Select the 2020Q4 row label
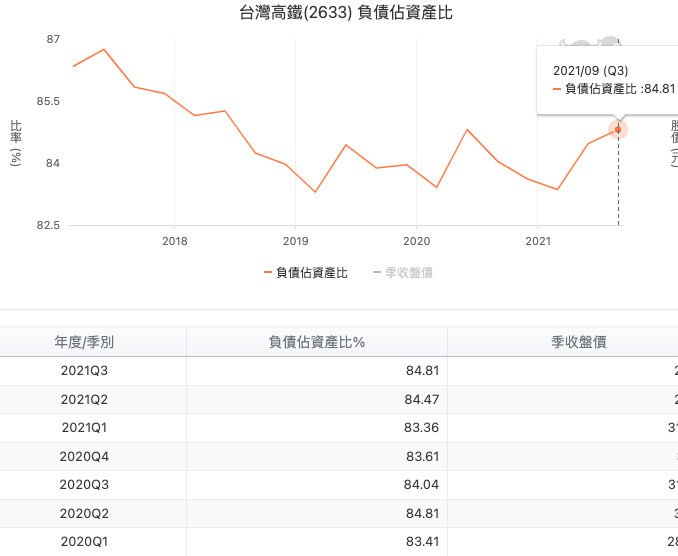Screen dimensions: 678x556 (x=84, y=457)
